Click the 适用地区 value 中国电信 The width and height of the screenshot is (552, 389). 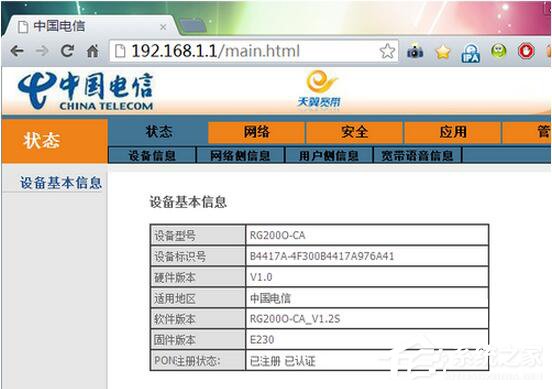[x=270, y=298]
